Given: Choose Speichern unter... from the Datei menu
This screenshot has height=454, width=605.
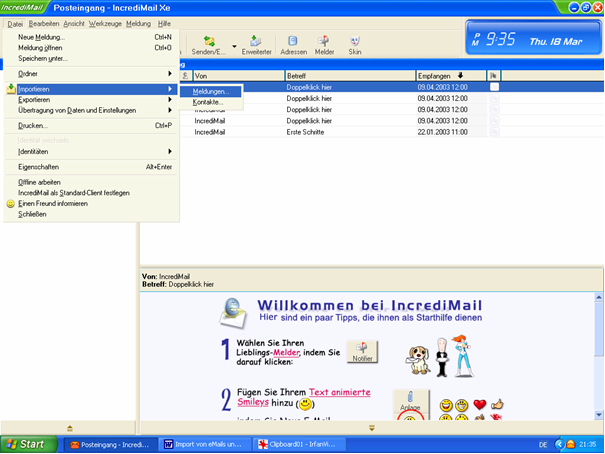Looking at the screenshot, I should [x=91, y=59].
